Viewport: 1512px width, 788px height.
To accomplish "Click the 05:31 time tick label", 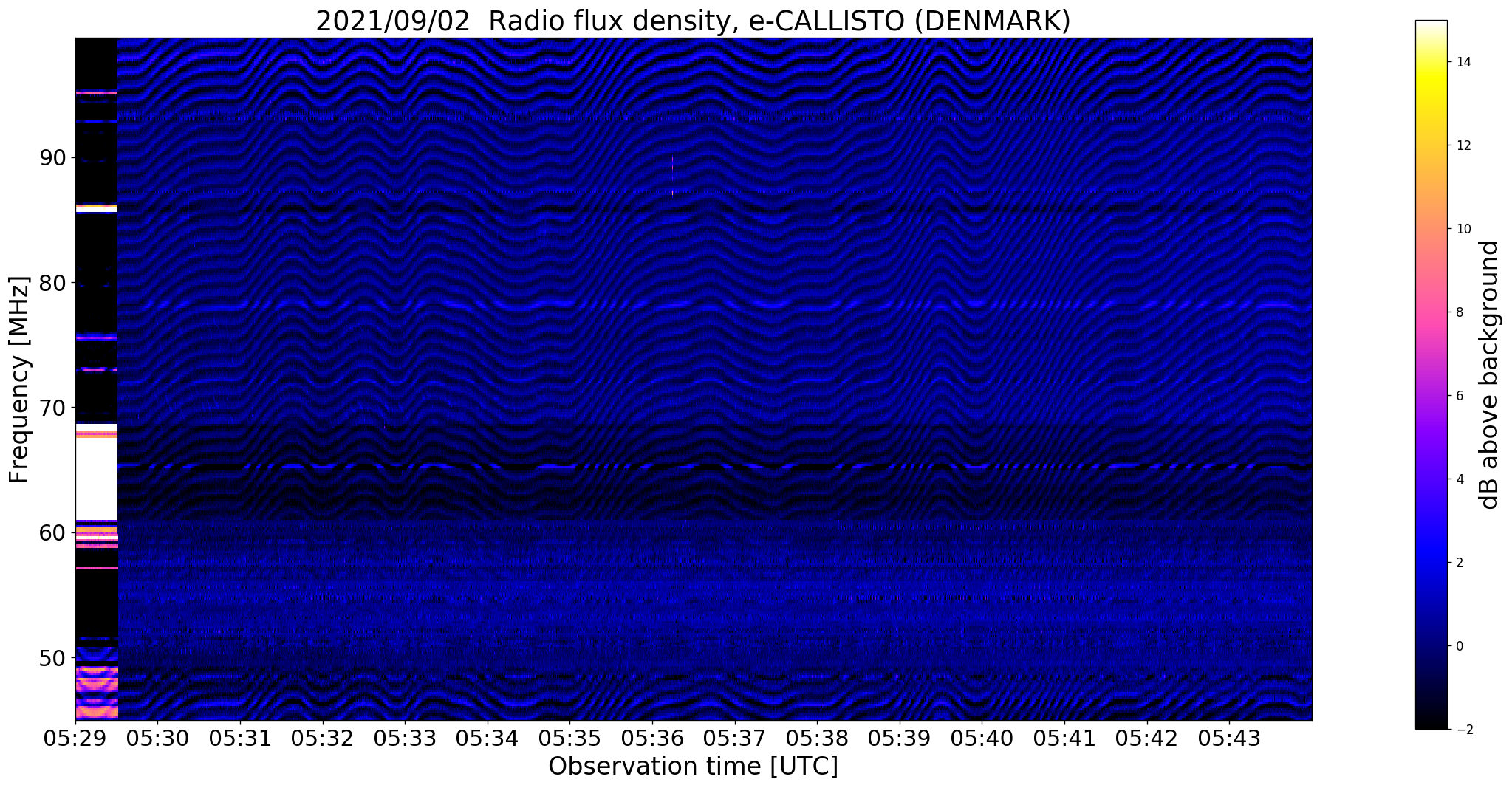I will click(x=240, y=738).
